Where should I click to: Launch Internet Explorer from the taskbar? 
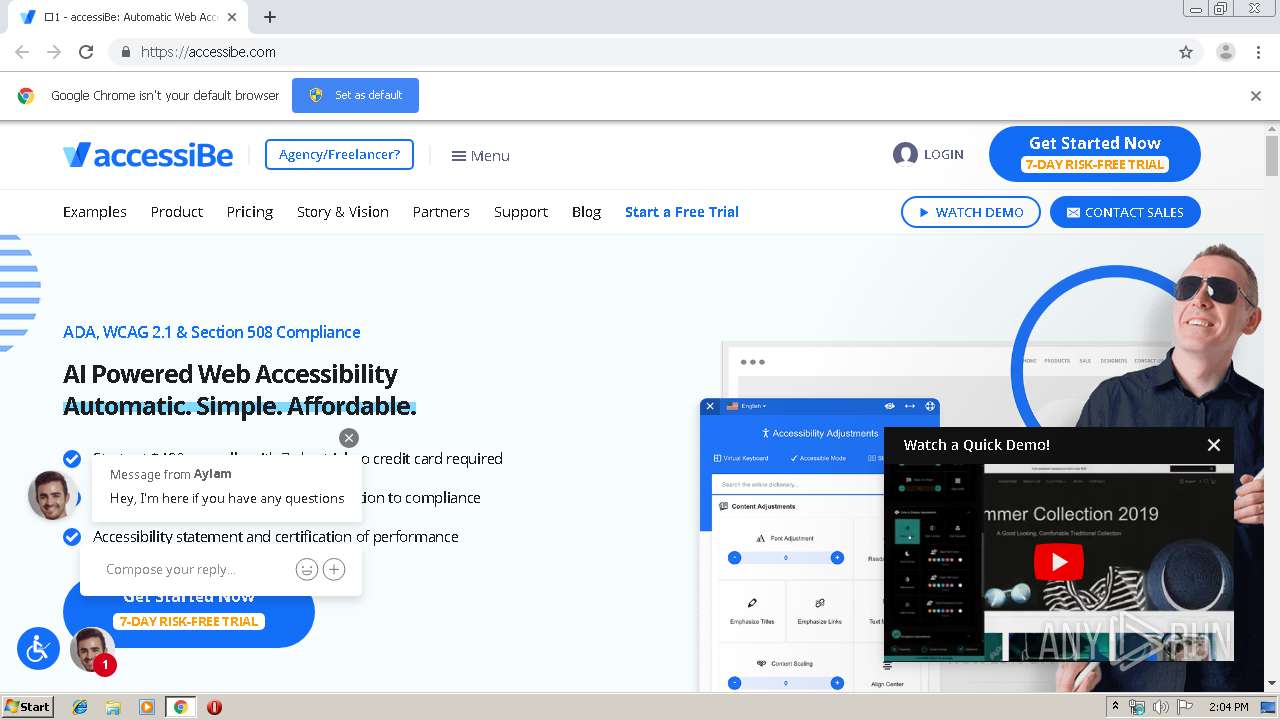coord(80,707)
